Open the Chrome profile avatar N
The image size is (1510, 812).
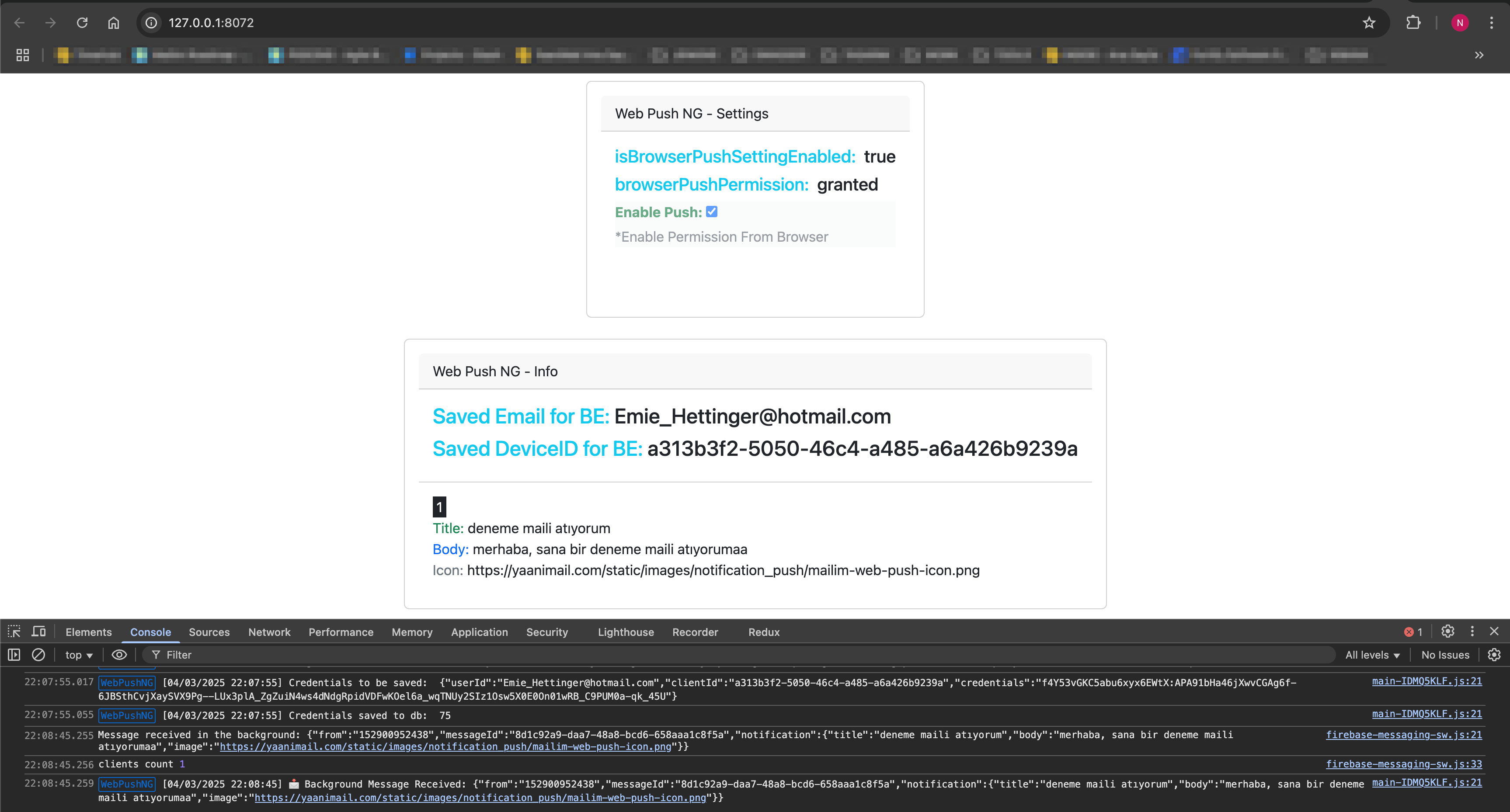tap(1460, 23)
